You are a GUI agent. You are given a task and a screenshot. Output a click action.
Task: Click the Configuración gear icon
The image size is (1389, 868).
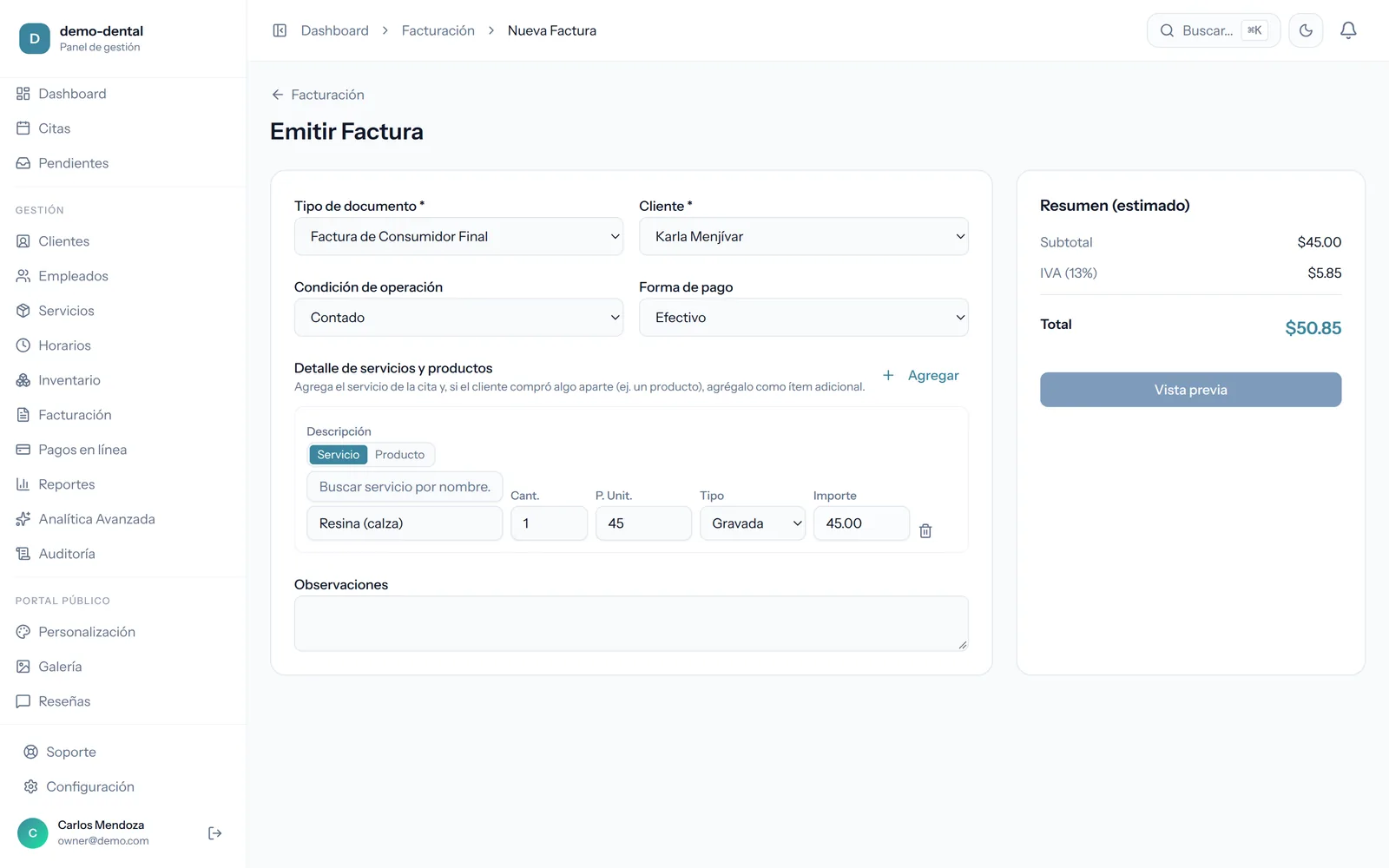[x=31, y=786]
